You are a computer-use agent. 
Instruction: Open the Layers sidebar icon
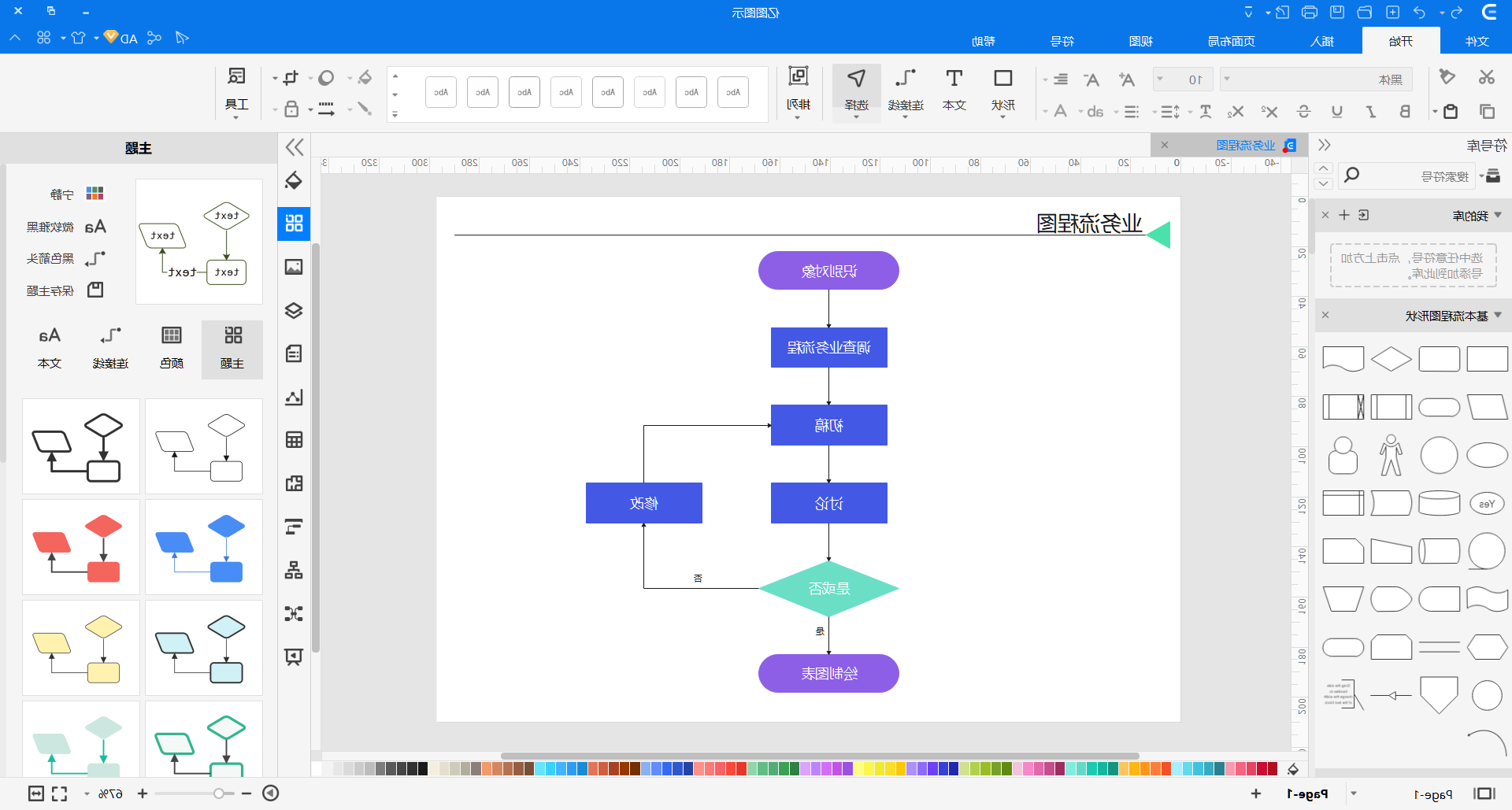click(x=294, y=310)
